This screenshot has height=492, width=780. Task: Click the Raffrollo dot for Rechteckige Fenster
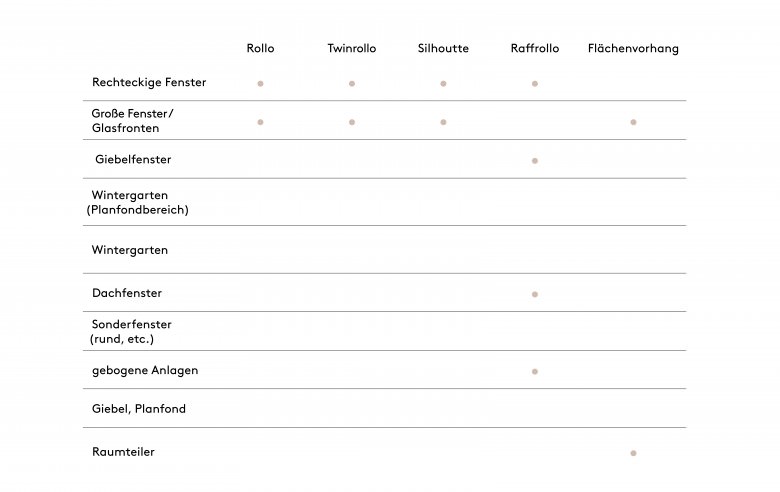(535, 84)
